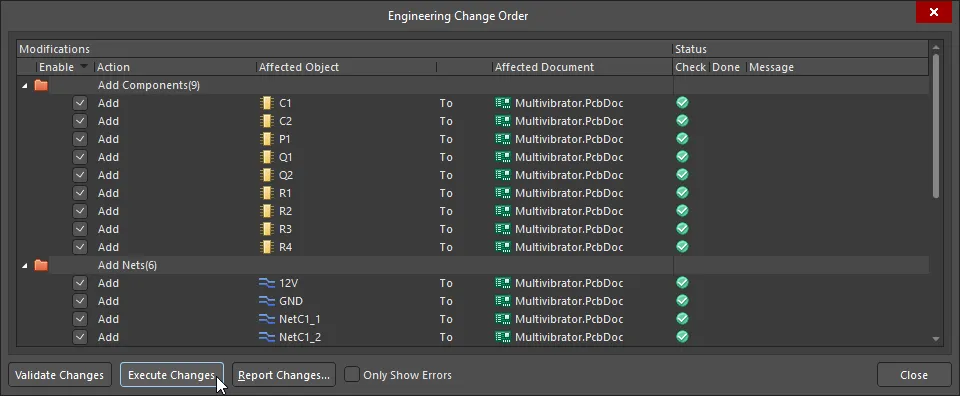This screenshot has width=960, height=396.
Task: Click the Add Components folder icon
Action: 41,85
